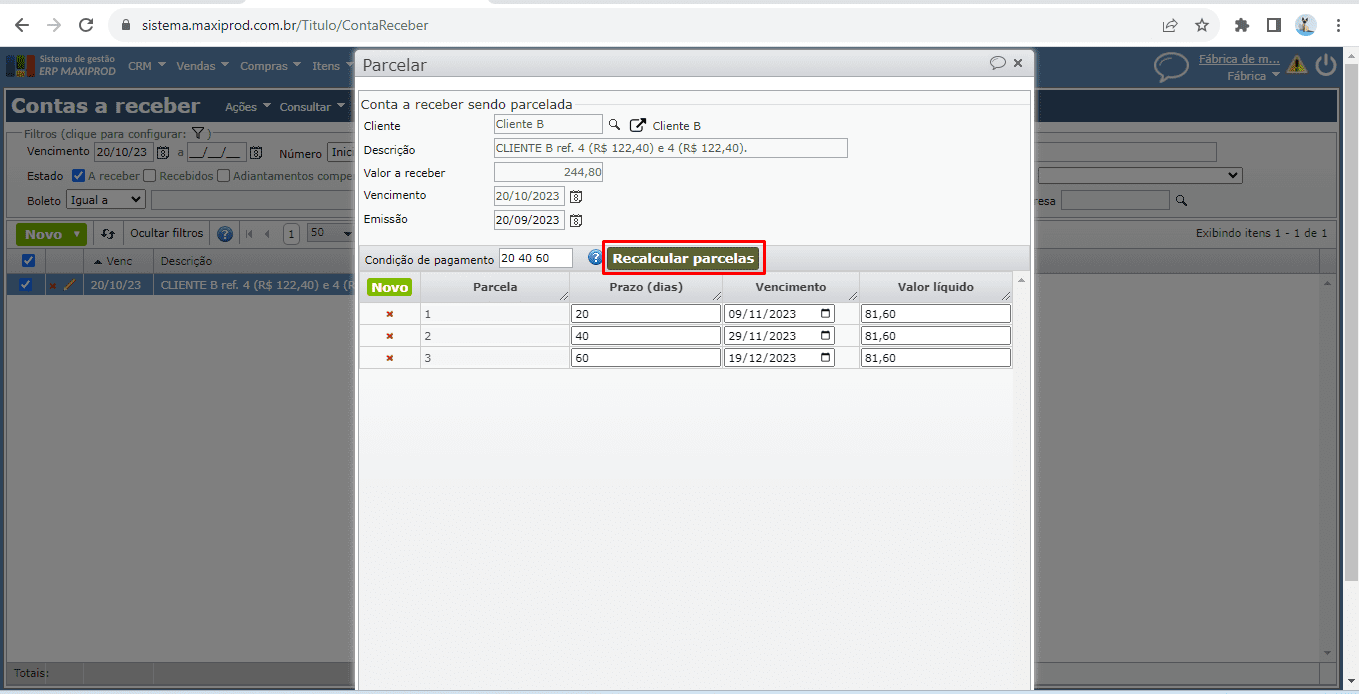Viewport: 1359px width, 694px height.
Task: Click the Valor líquido column header
Action: [936, 287]
